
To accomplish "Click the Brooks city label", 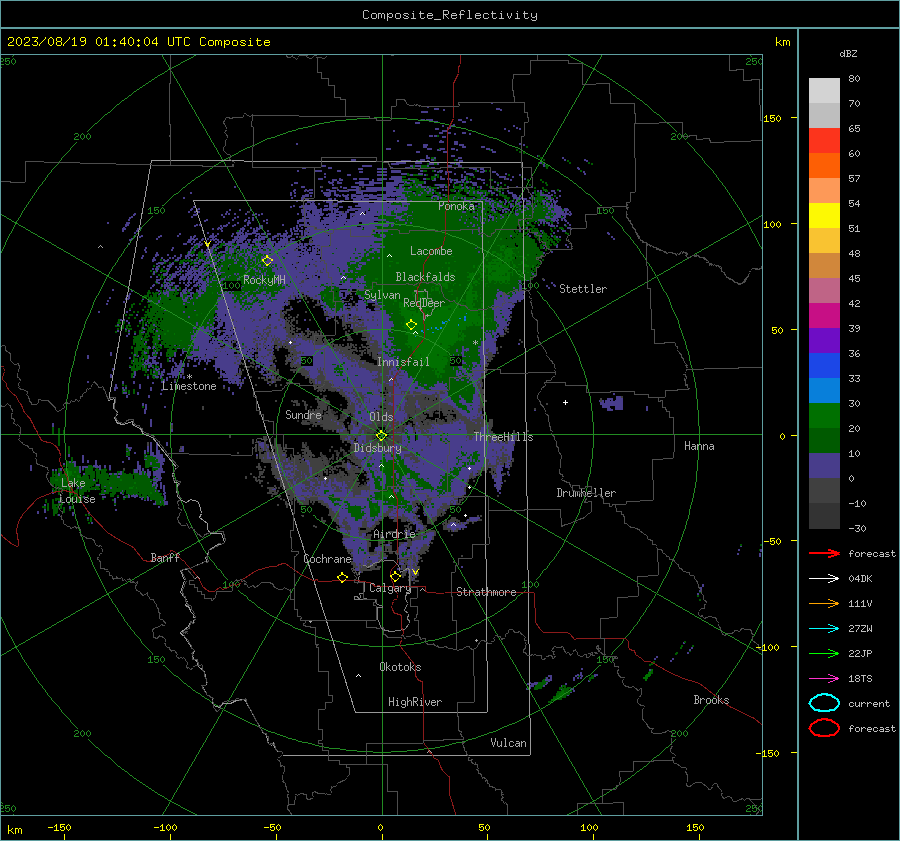I will [711, 700].
